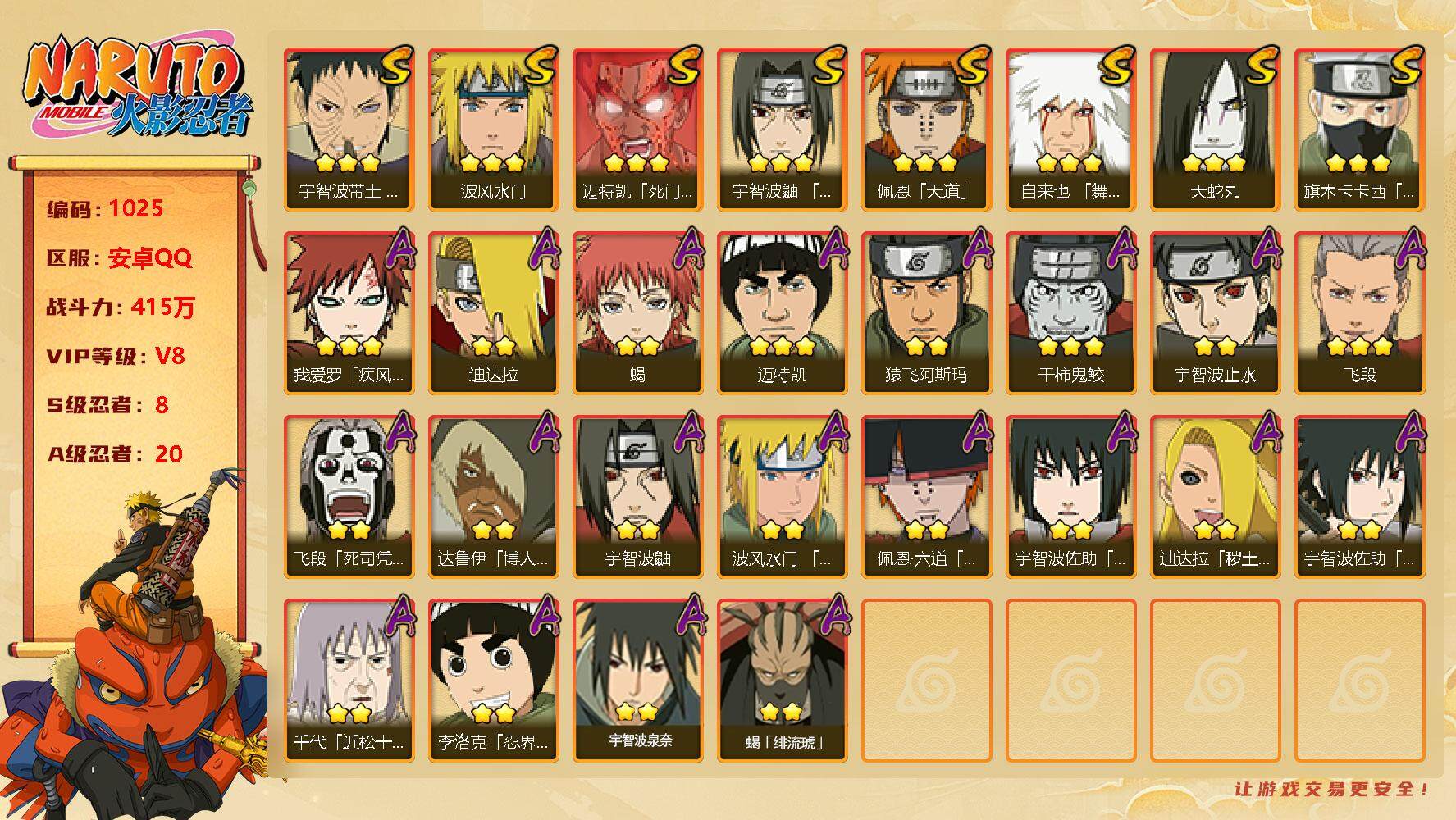Click the 大蛇丸 ninja card
This screenshot has width=1456, height=820.
click(x=1215, y=130)
